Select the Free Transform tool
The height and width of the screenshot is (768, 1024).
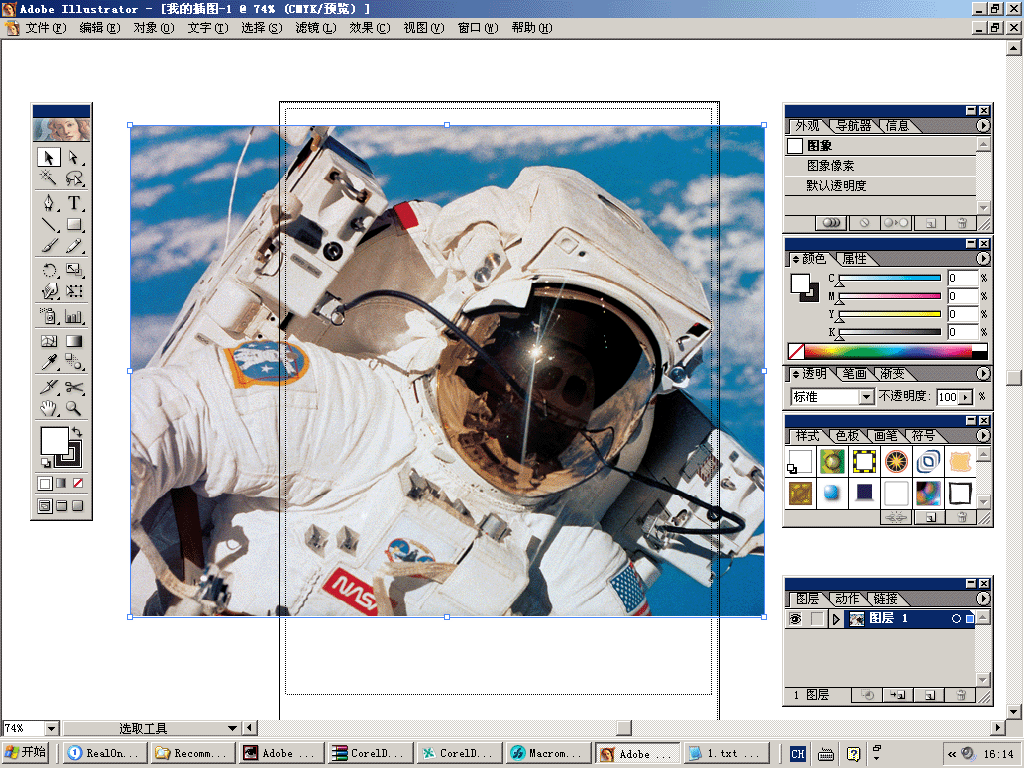pyautogui.click(x=74, y=291)
